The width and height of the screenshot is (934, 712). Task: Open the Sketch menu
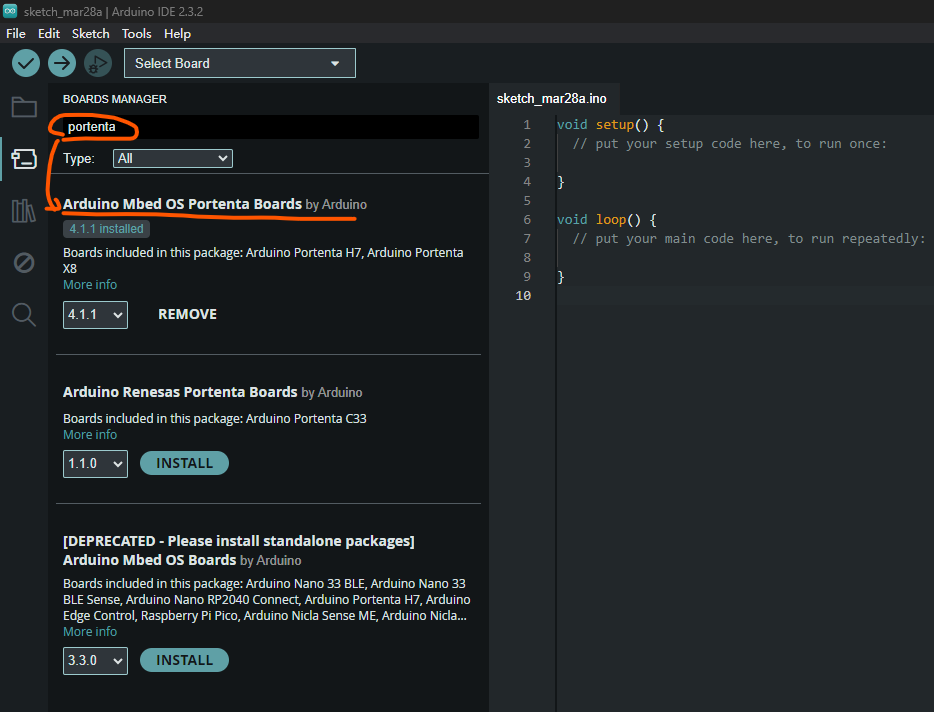(91, 33)
